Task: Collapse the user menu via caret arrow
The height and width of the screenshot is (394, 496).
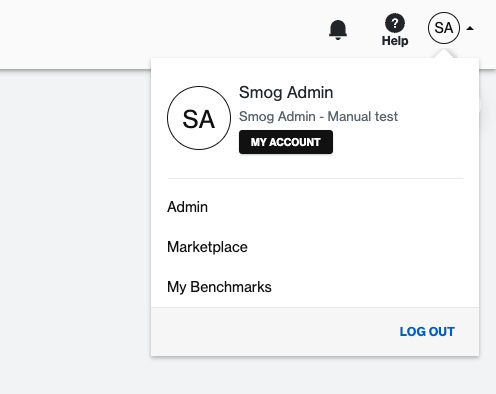Action: (x=470, y=28)
